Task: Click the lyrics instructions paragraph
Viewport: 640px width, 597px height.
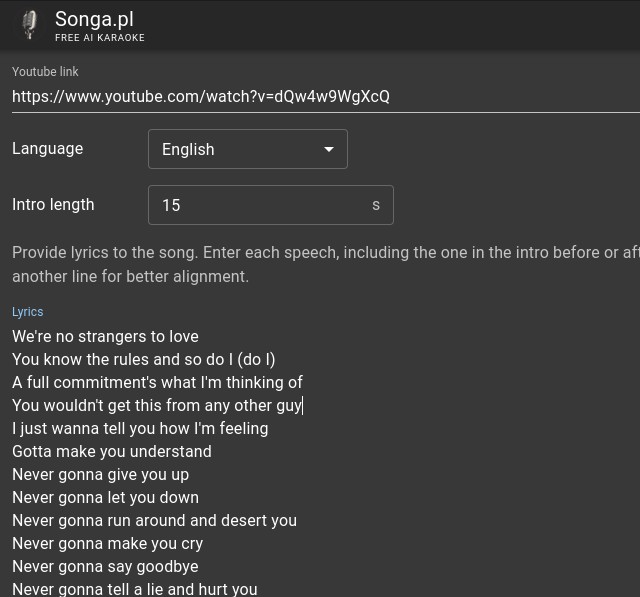Action: pyautogui.click(x=320, y=264)
